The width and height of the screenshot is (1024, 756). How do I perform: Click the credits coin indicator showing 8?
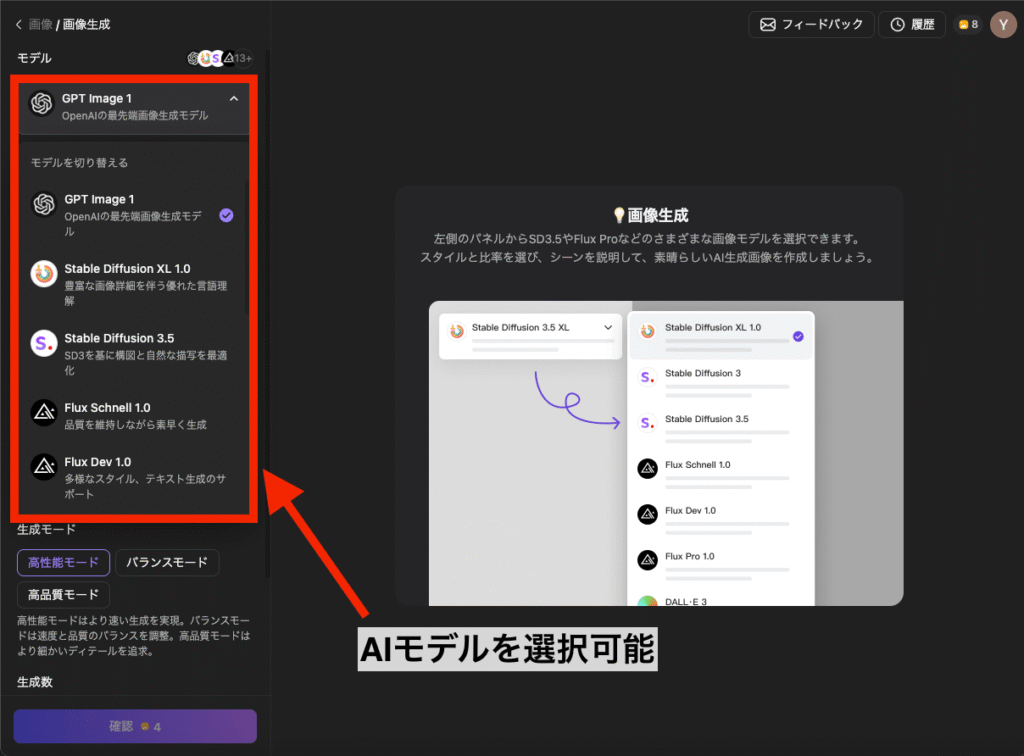pos(968,25)
